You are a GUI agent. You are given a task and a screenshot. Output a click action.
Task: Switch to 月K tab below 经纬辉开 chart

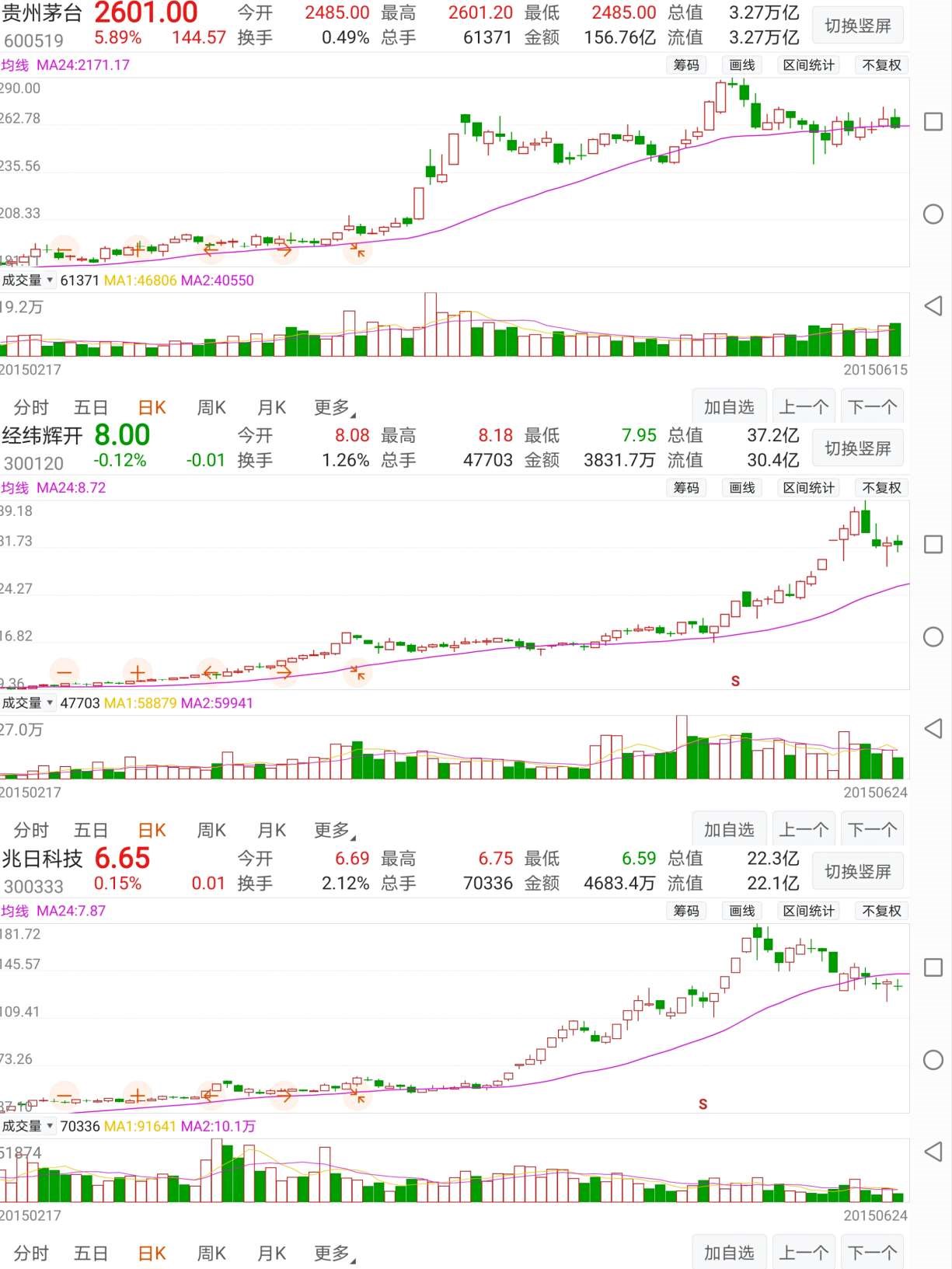click(272, 830)
